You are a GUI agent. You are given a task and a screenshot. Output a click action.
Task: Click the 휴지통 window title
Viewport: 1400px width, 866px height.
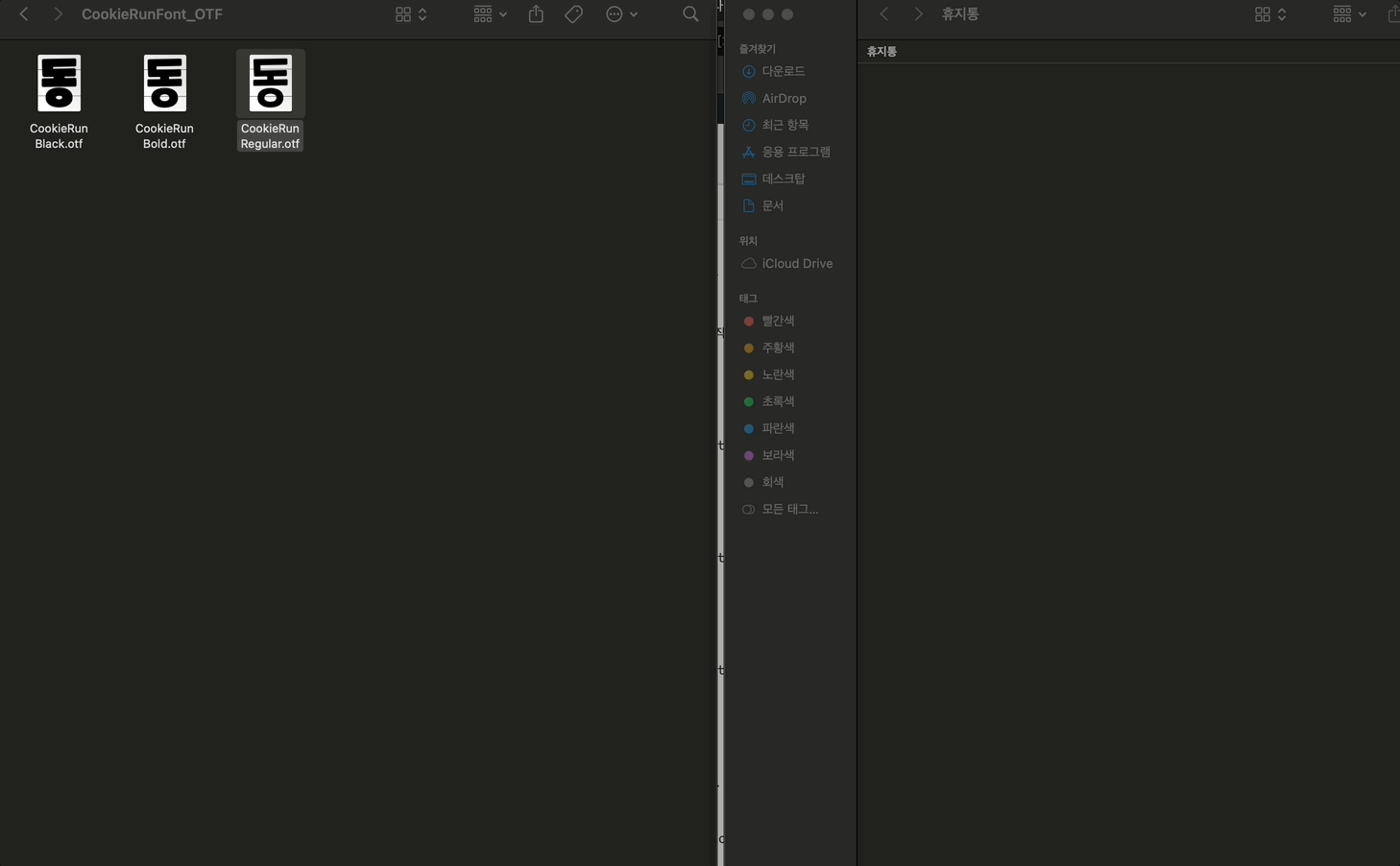pyautogui.click(x=960, y=14)
